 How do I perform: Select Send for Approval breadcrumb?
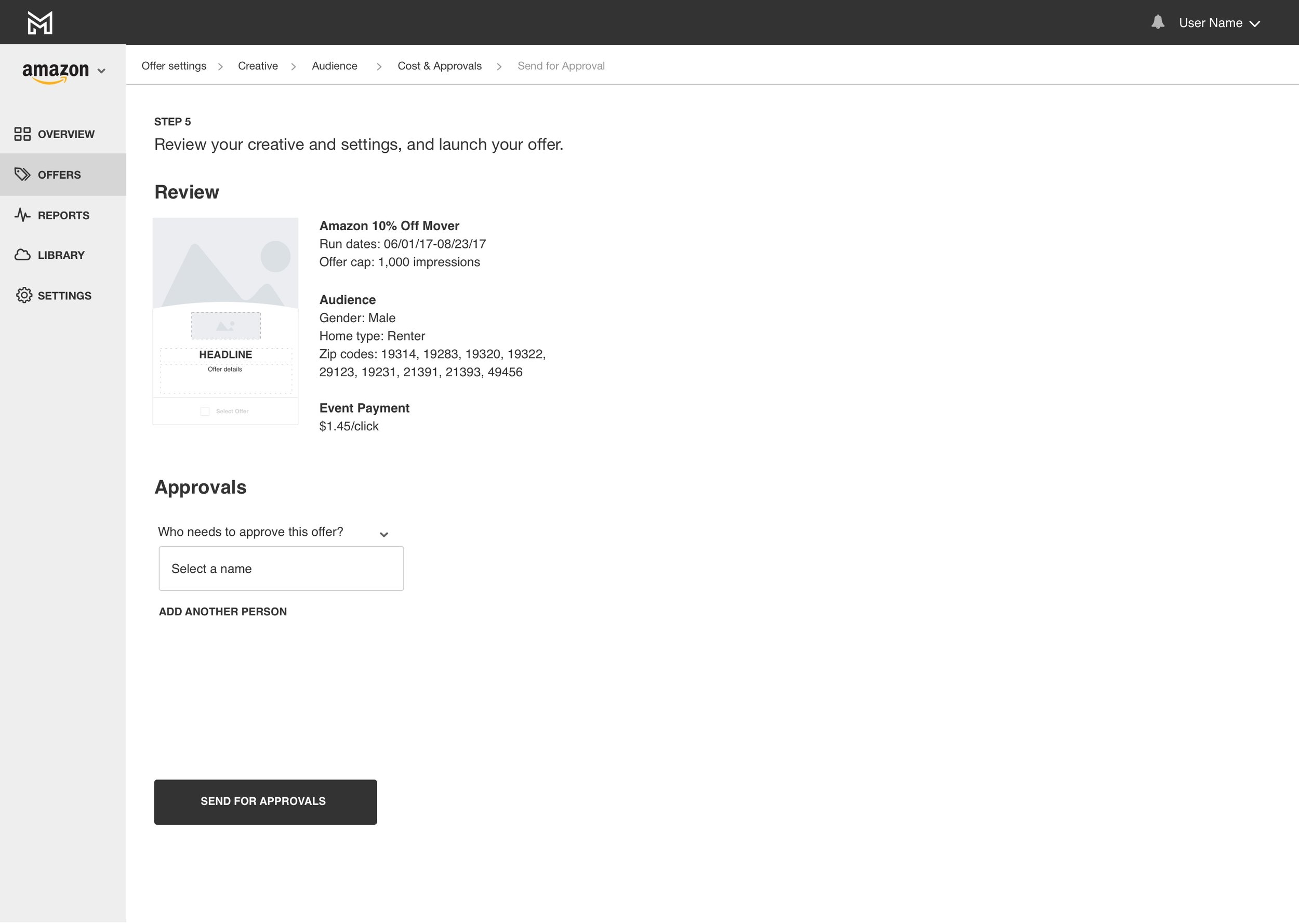point(561,66)
